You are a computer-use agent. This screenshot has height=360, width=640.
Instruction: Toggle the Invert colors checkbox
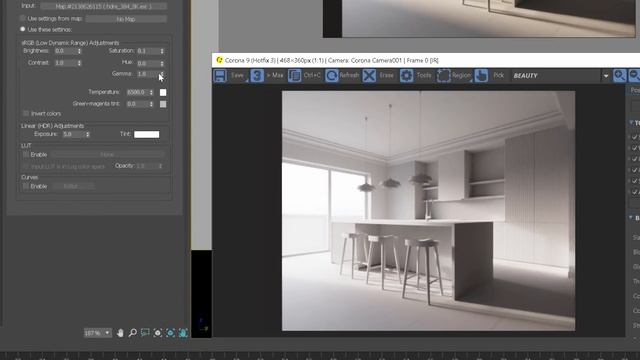(26, 113)
